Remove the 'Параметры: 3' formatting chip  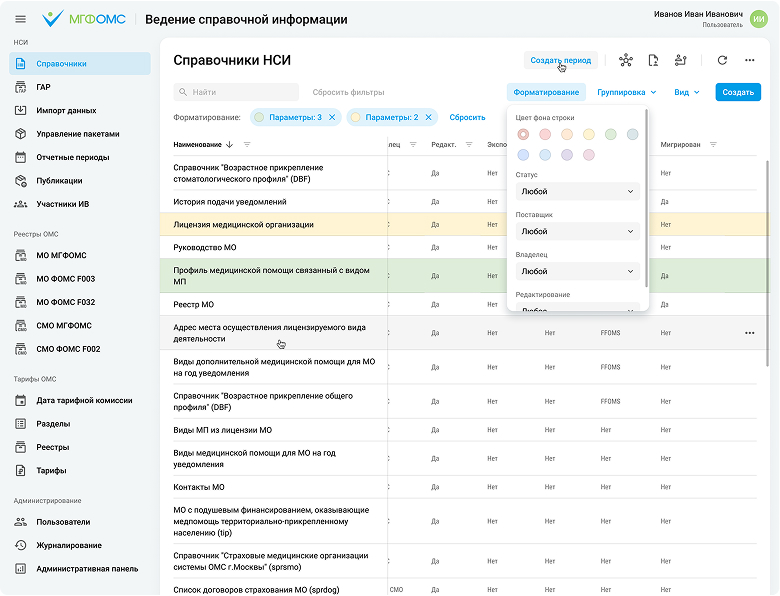pos(333,117)
